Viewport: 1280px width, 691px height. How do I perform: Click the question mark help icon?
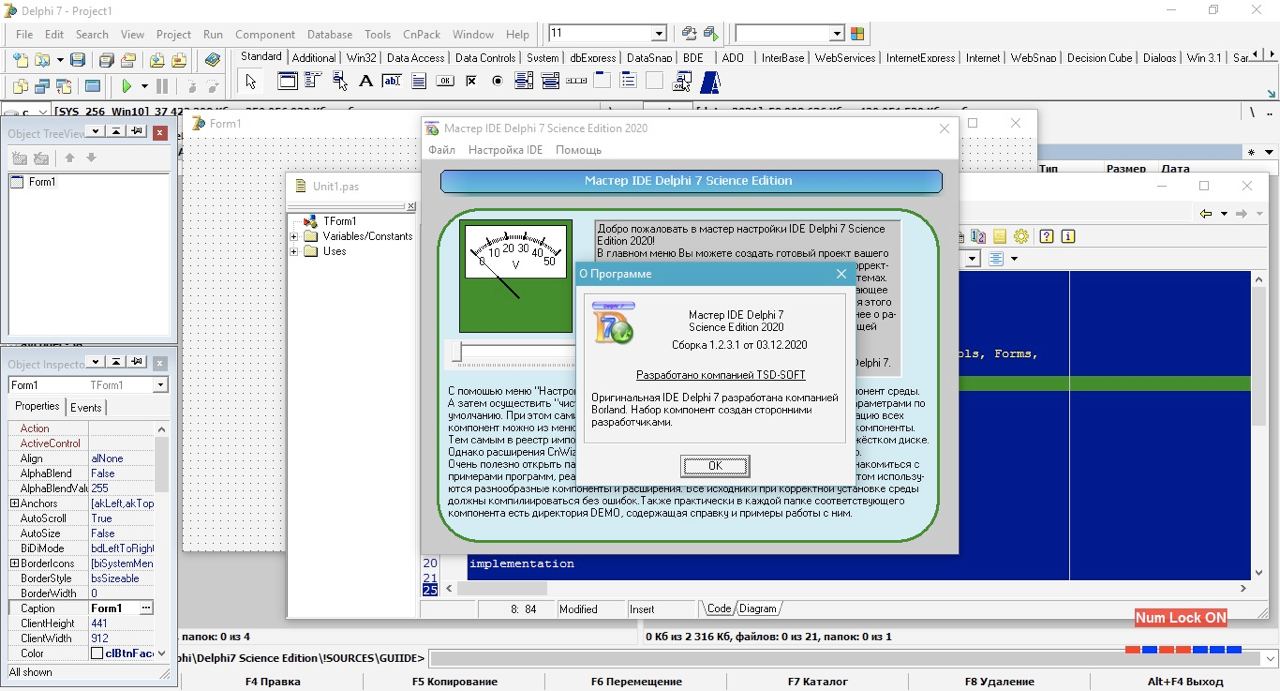click(x=1046, y=236)
